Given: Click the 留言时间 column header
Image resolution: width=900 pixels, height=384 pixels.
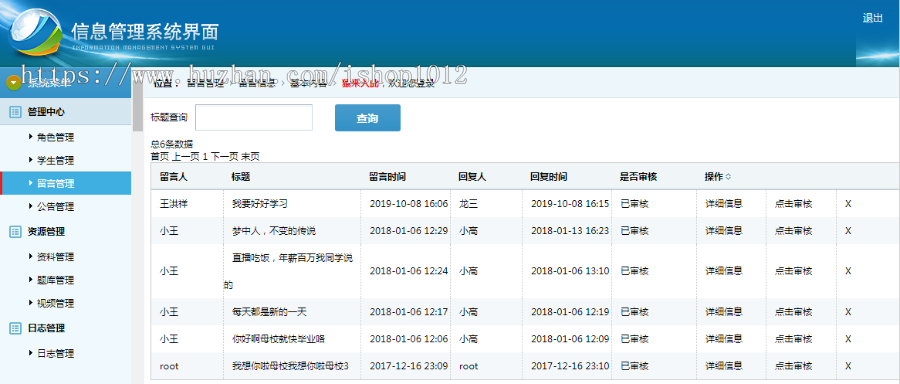Looking at the screenshot, I should tap(388, 177).
